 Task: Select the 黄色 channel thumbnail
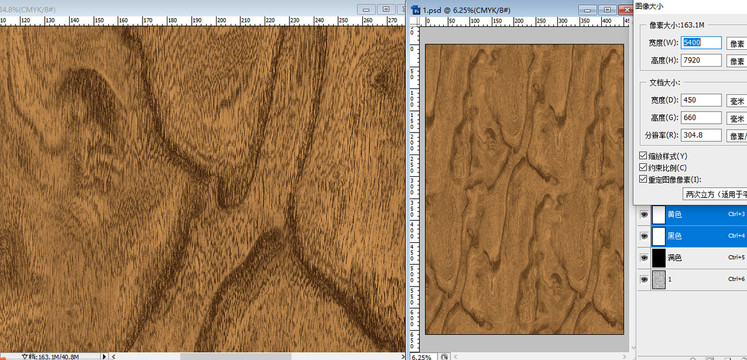click(658, 215)
